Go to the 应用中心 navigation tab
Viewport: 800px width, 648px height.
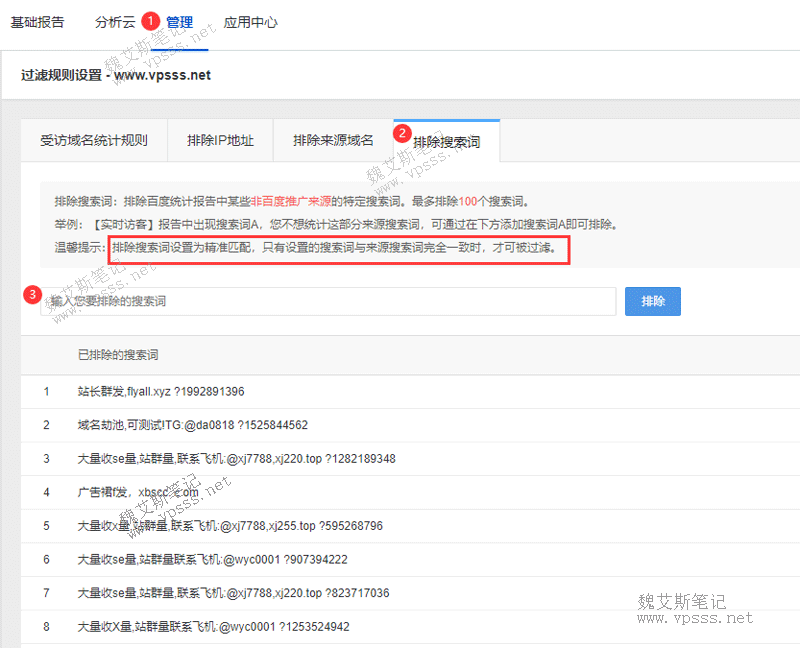click(x=250, y=22)
